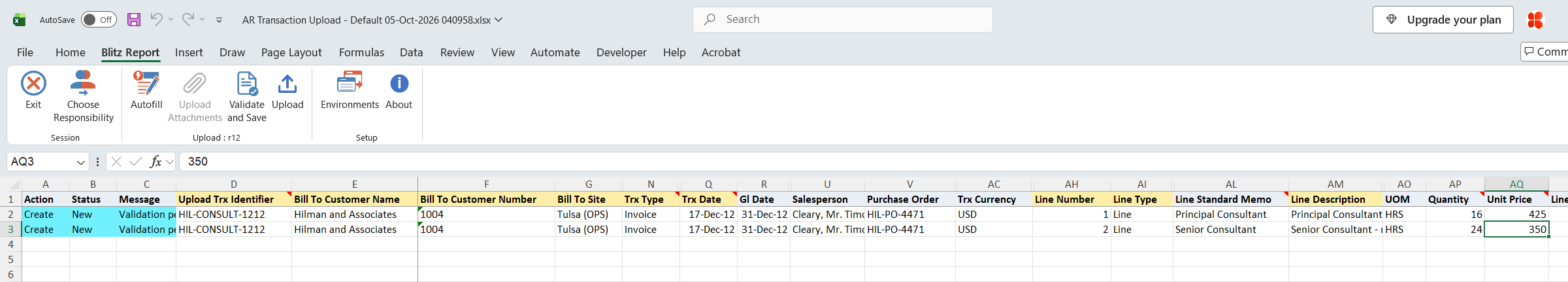1568x282 pixels.
Task: Click the Exit session icon
Action: (33, 84)
